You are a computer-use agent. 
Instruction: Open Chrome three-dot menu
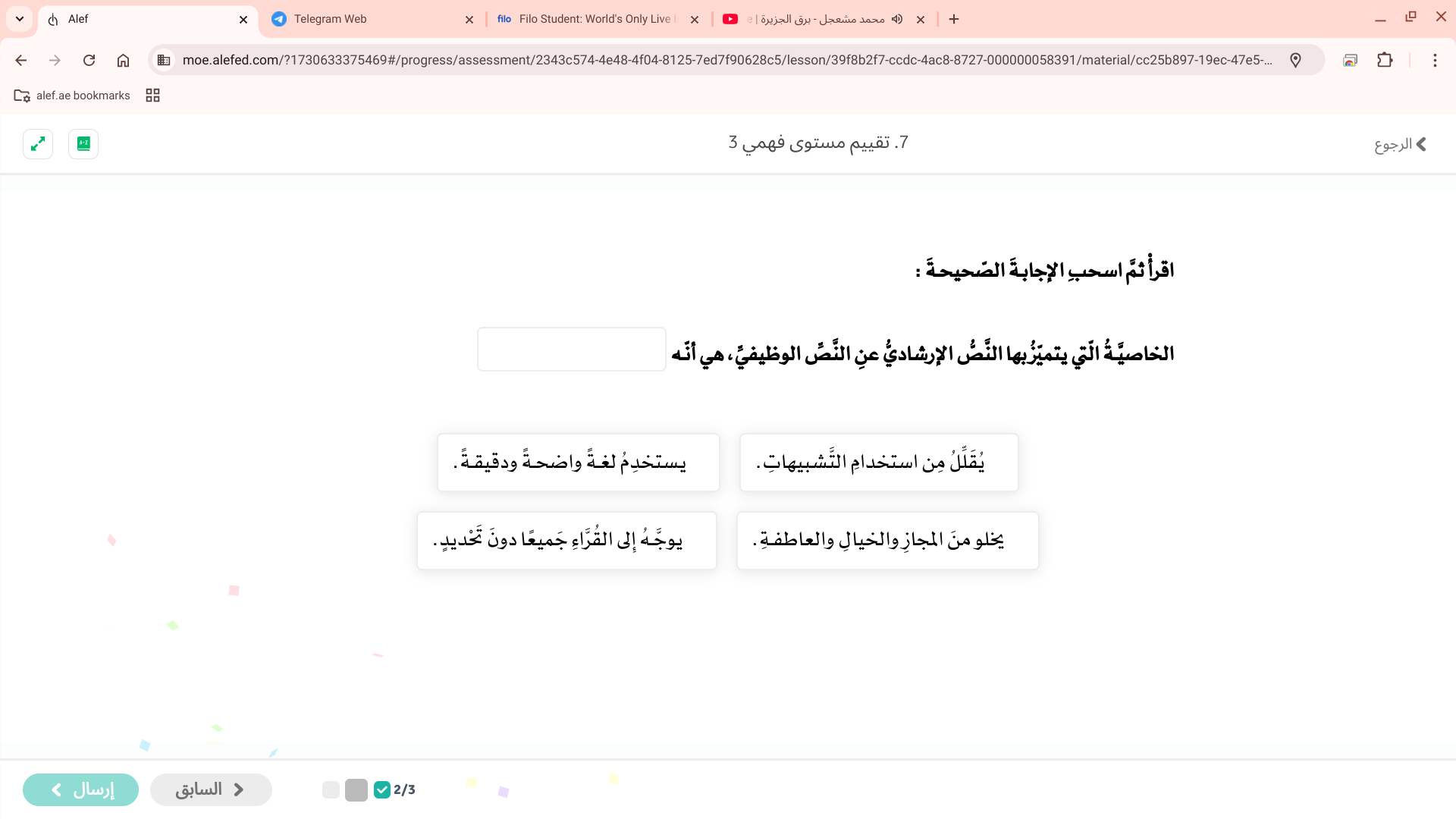[x=1435, y=60]
